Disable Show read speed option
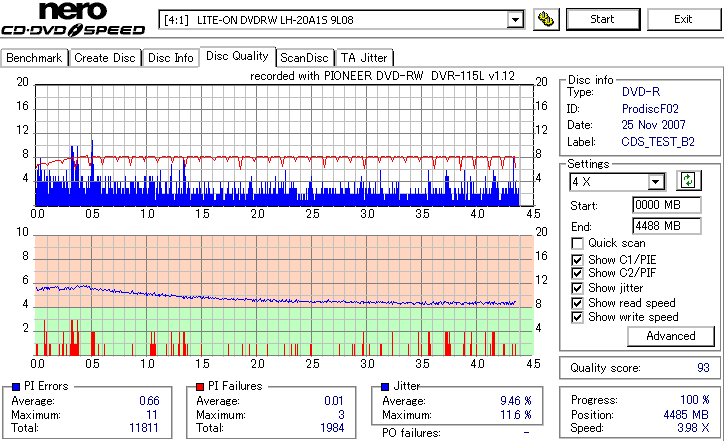The height and width of the screenshot is (441, 724). tap(577, 303)
